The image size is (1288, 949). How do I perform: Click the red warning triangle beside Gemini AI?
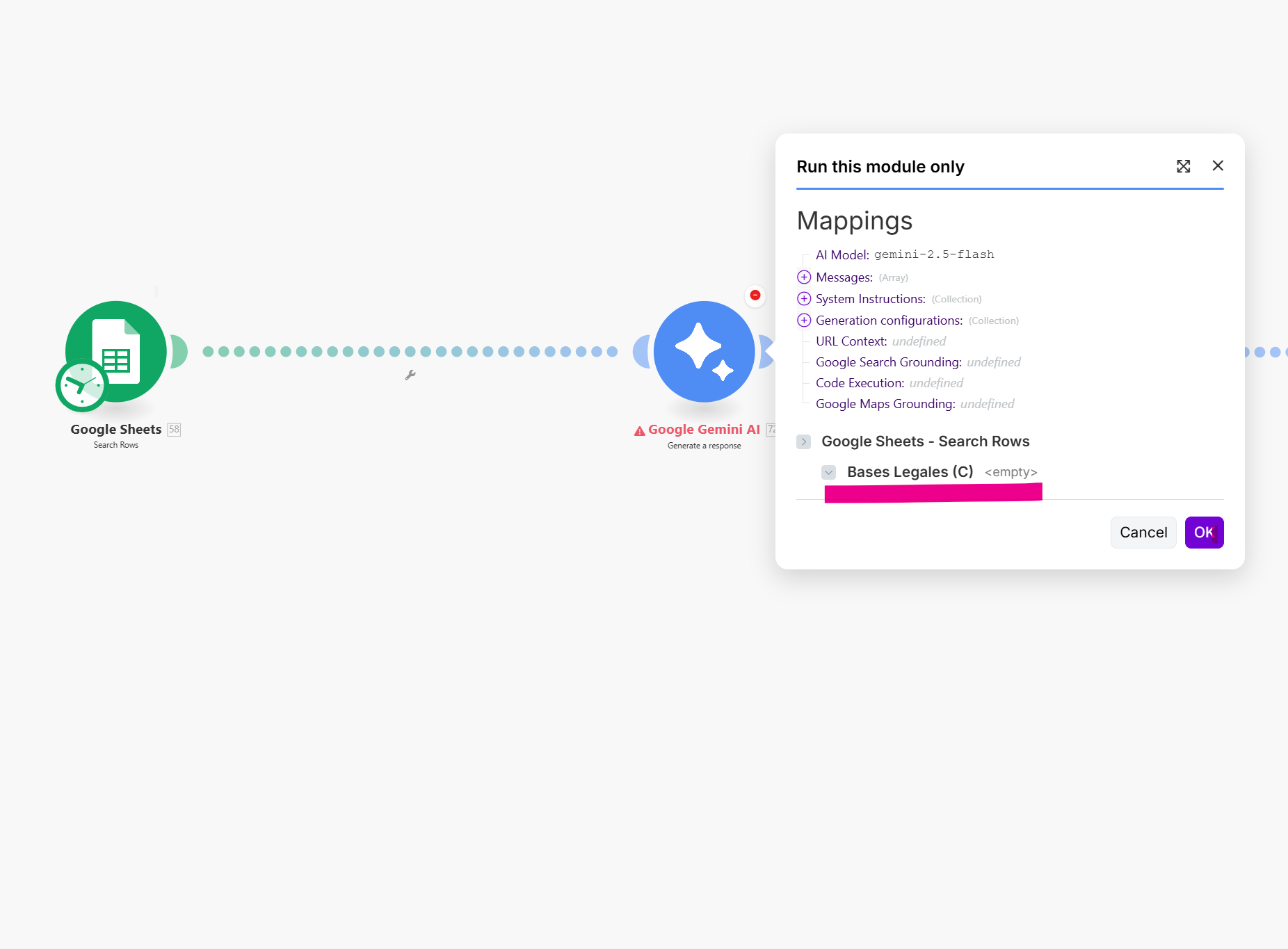coord(639,431)
